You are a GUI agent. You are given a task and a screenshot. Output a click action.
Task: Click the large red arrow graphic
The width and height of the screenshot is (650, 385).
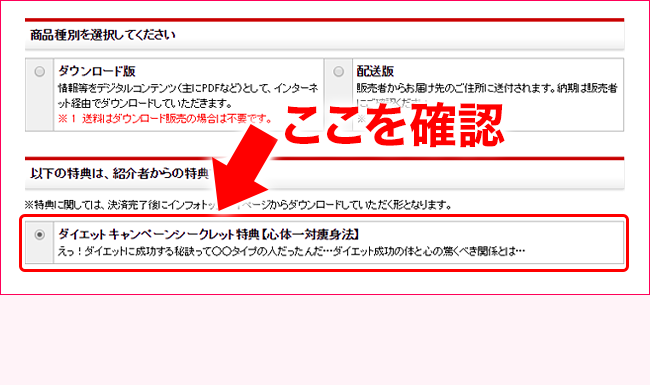tap(243, 168)
